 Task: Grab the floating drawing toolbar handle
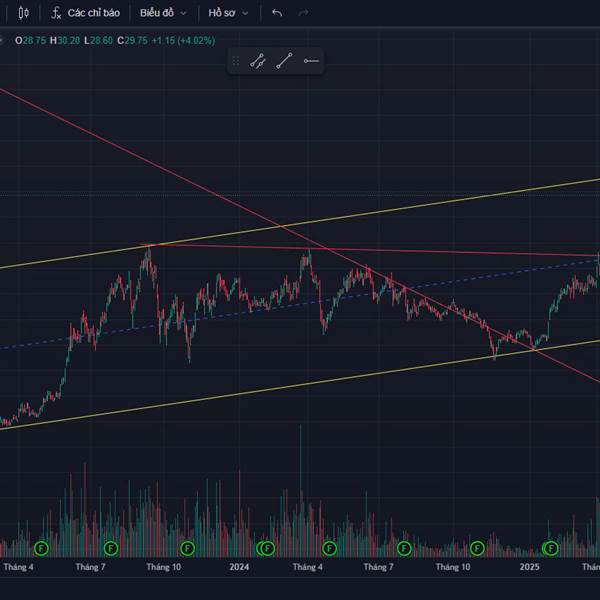pos(236,61)
